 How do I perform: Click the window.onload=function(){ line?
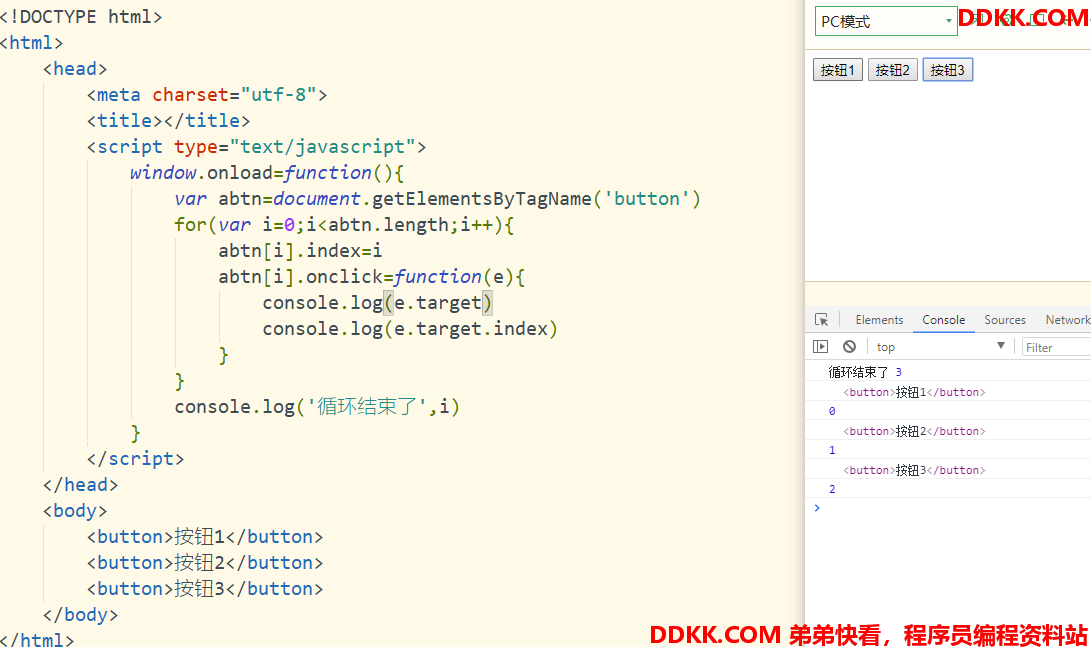(x=267, y=173)
